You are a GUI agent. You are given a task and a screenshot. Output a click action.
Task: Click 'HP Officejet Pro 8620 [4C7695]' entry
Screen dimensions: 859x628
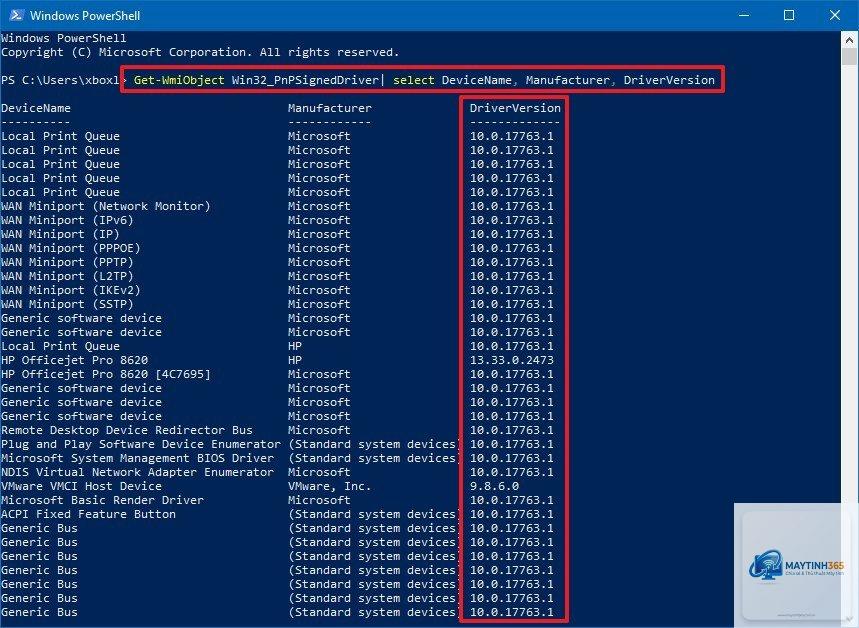(106, 374)
